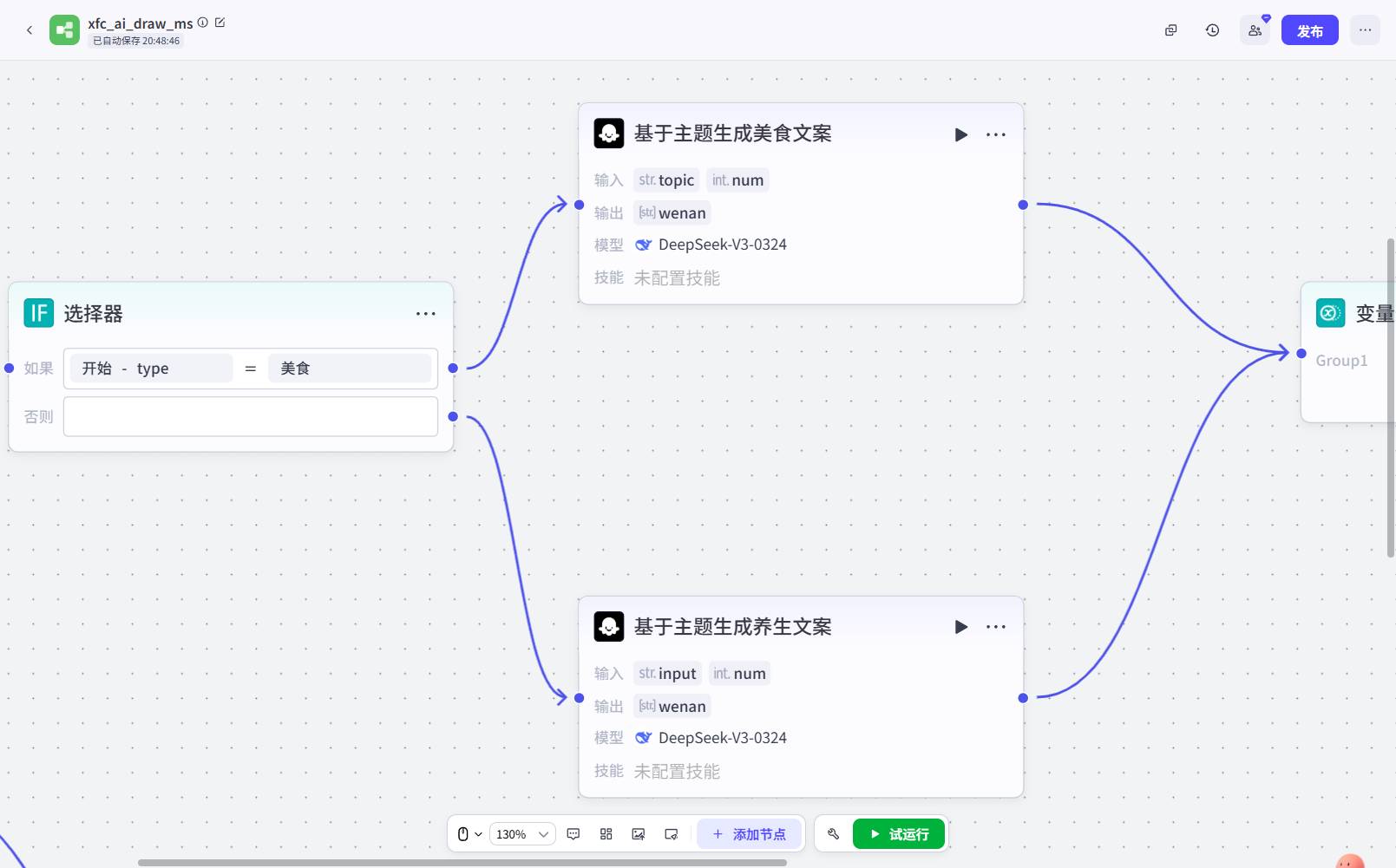Click the 美食文案 node input port

pos(580,205)
